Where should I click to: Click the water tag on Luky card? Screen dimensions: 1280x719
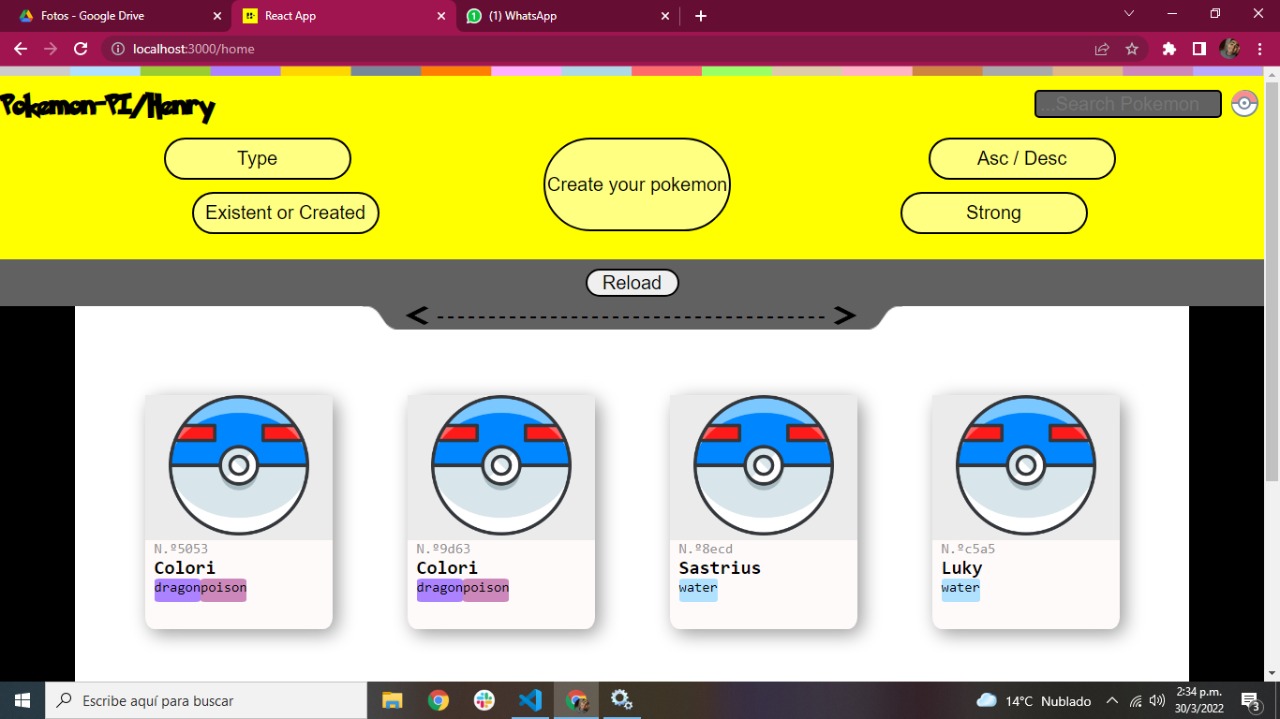tap(960, 589)
